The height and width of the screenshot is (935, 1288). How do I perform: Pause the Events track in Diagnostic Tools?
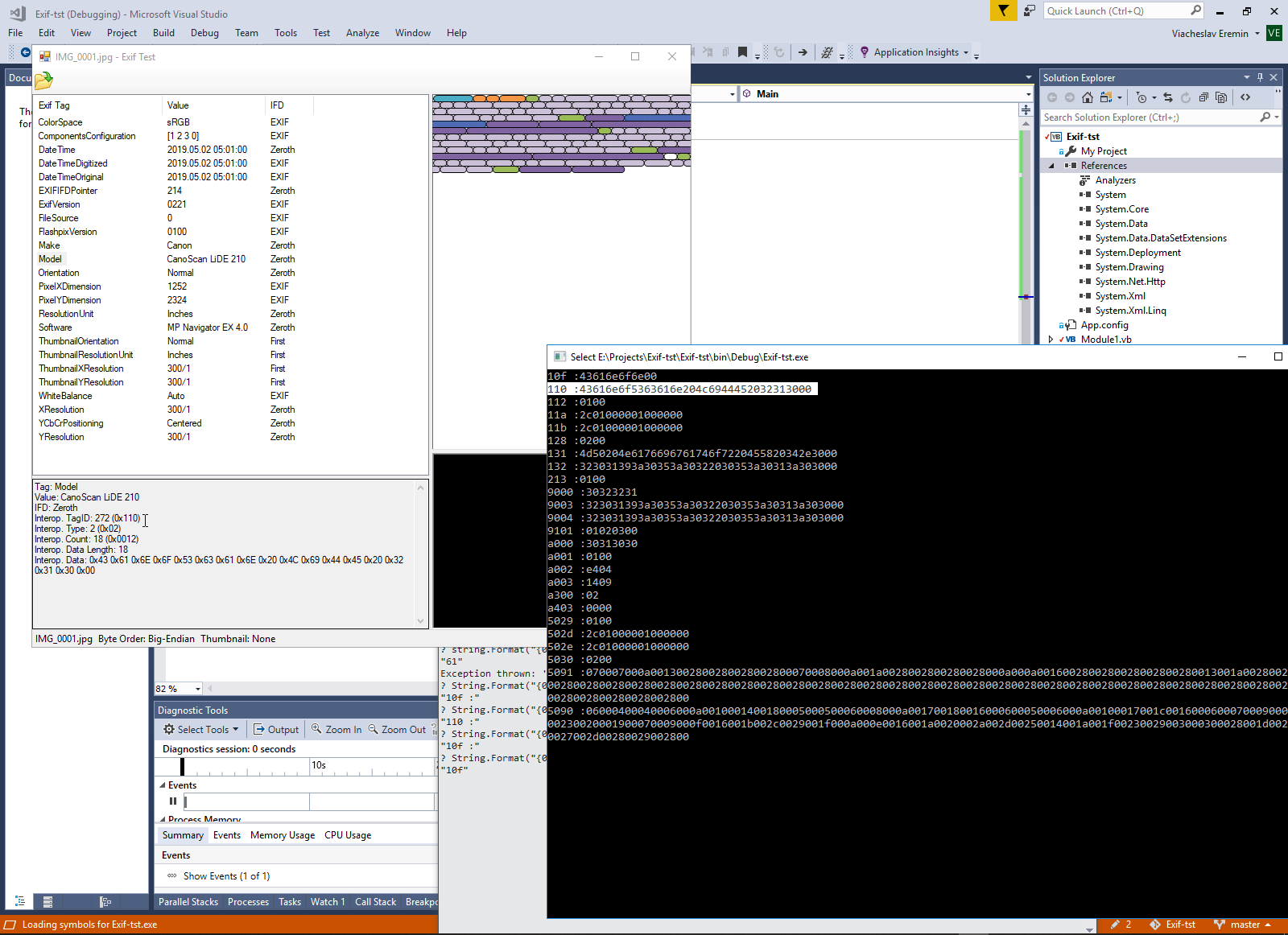tap(173, 801)
